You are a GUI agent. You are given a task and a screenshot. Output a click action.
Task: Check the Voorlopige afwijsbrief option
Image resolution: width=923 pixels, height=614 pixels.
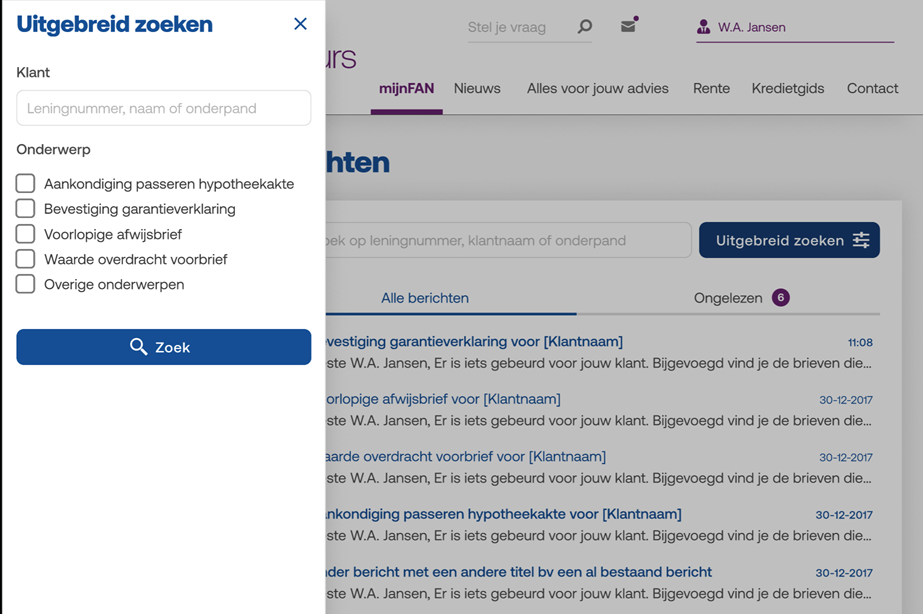click(26, 234)
